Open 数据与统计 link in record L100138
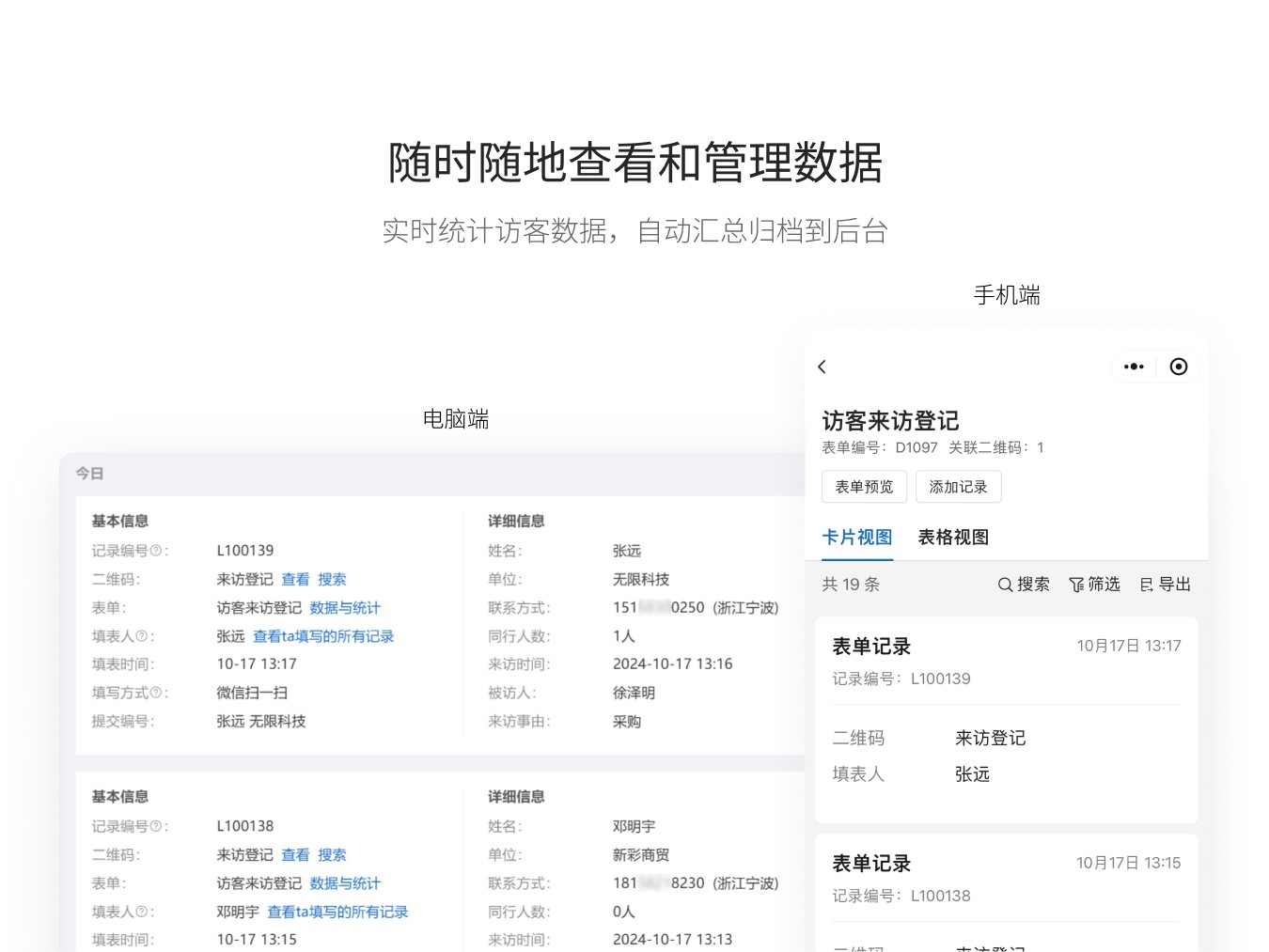1269x952 pixels. click(345, 883)
